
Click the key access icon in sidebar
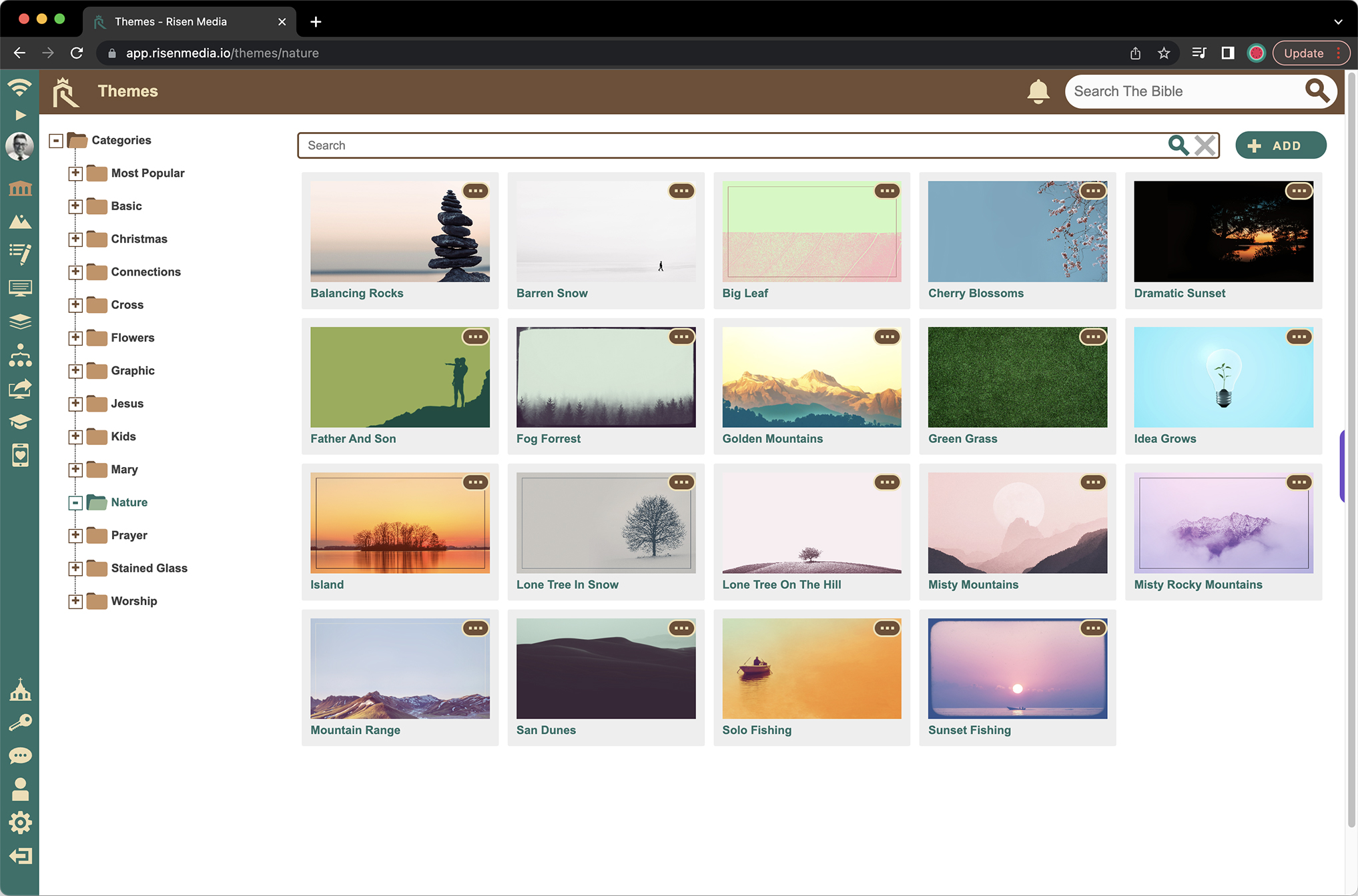(21, 721)
